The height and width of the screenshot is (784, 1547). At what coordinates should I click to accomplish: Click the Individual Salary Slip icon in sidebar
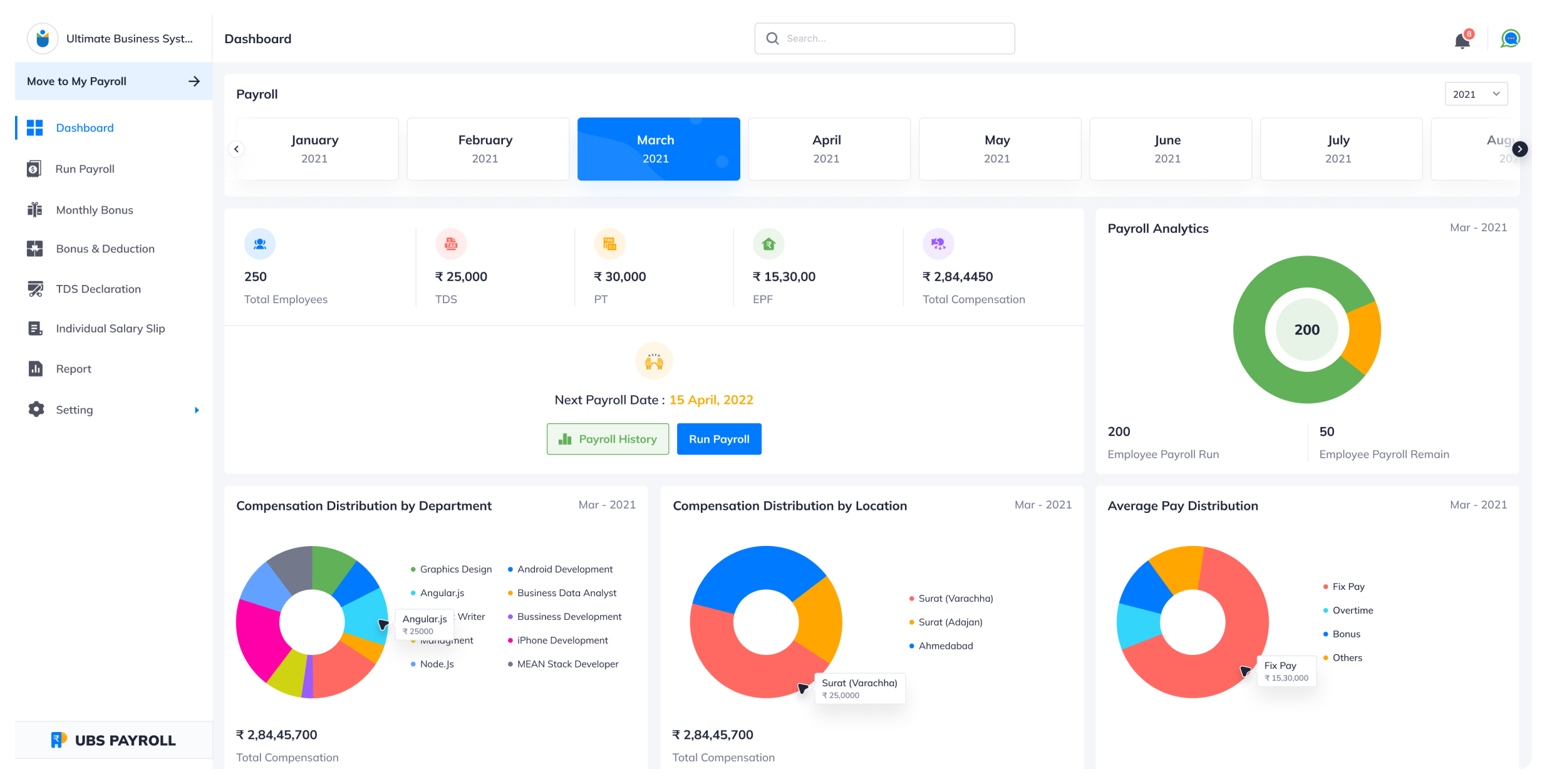(33, 328)
